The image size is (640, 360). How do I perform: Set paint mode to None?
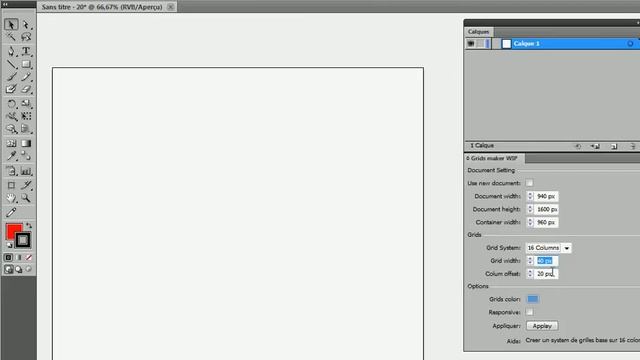click(29, 258)
